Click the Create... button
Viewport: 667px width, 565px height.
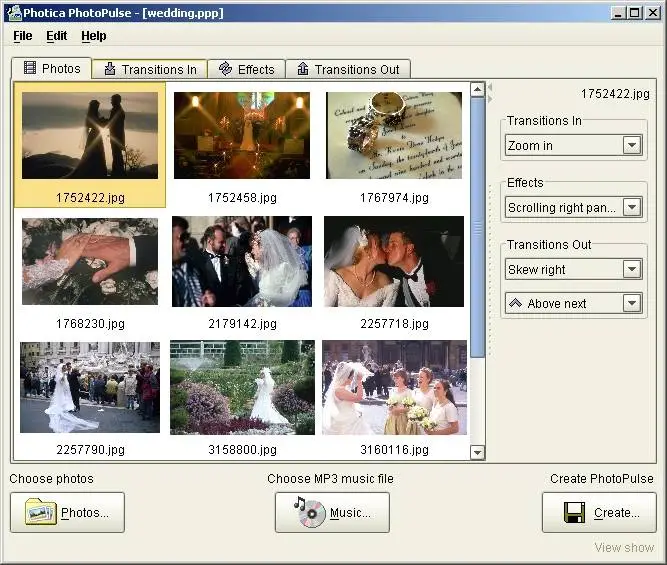click(x=599, y=512)
